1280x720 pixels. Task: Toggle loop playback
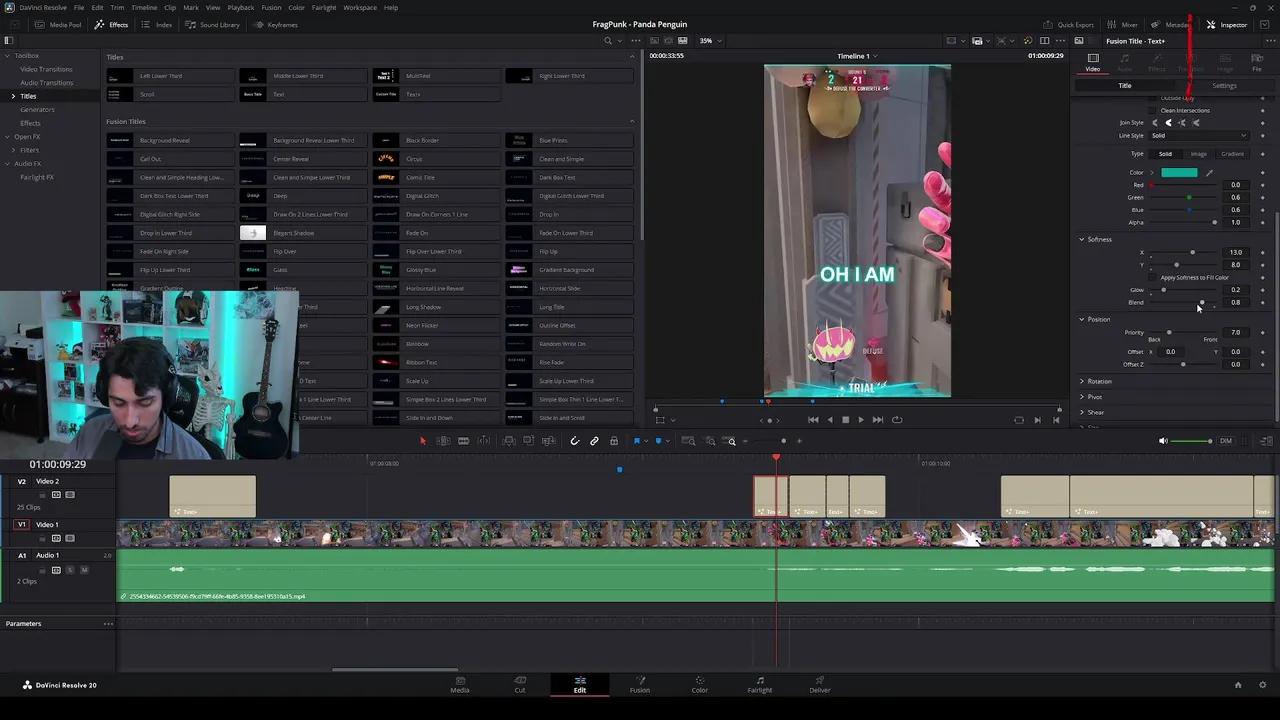pyautogui.click(x=897, y=420)
